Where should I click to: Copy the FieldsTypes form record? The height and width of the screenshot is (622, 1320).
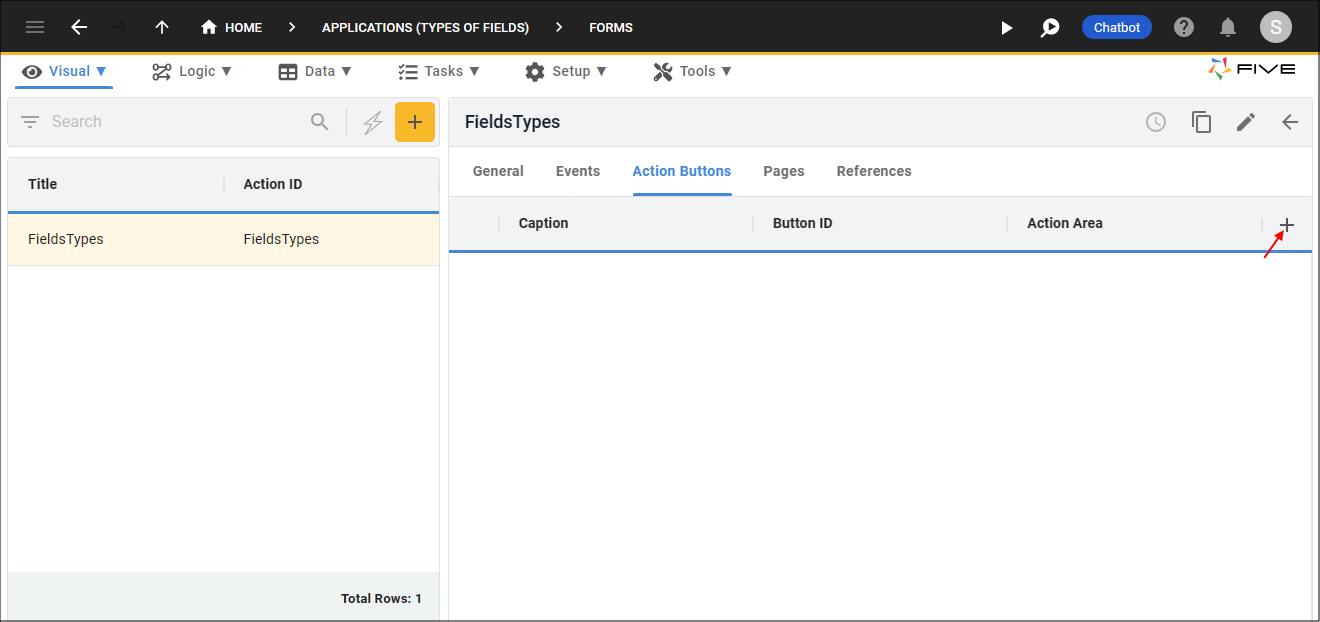tap(1201, 122)
